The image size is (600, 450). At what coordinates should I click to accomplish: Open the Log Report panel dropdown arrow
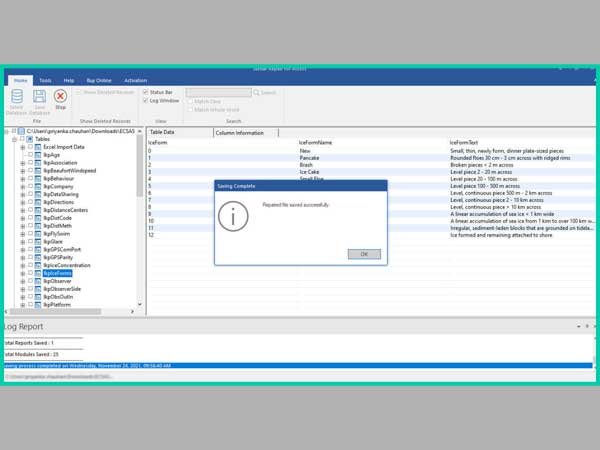click(x=578, y=326)
